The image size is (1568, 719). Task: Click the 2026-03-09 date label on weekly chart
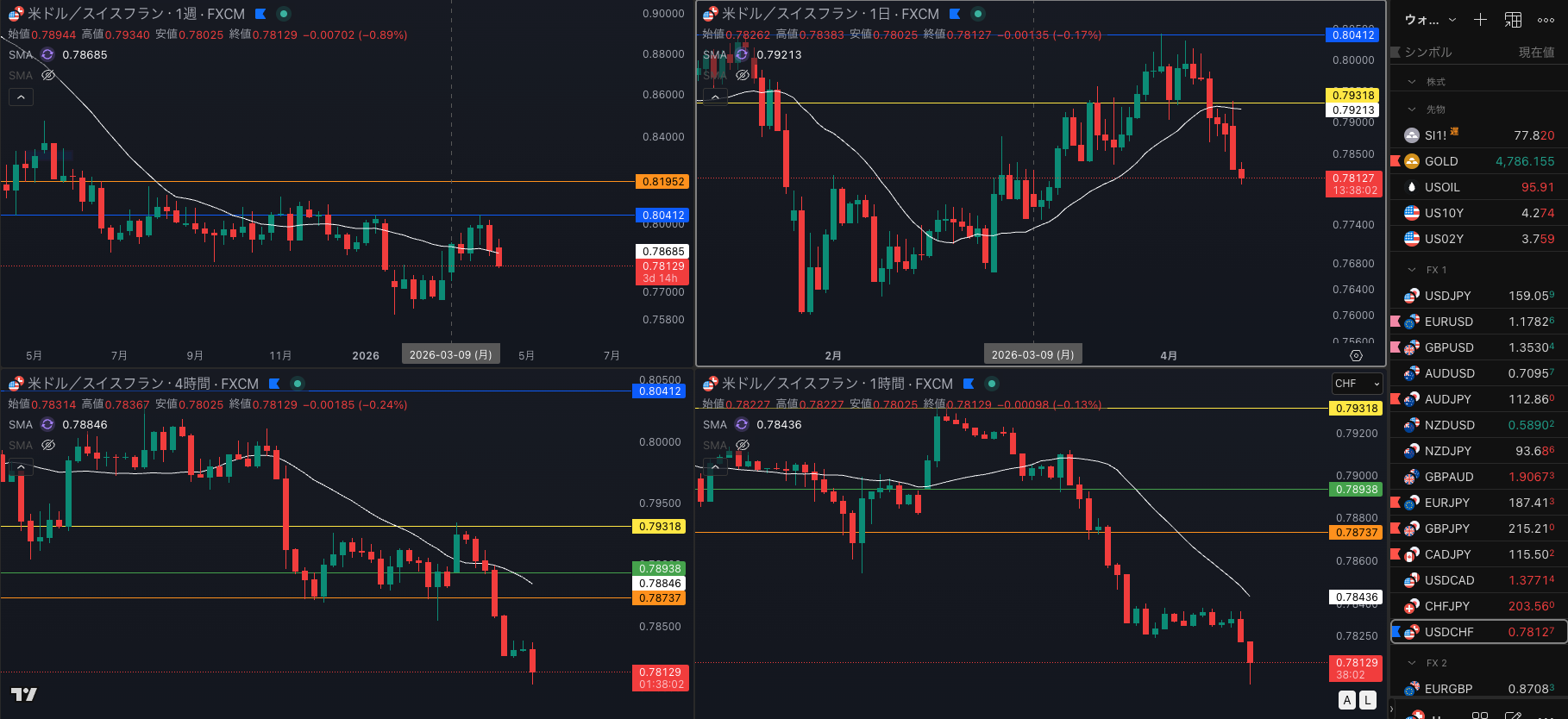(x=450, y=355)
